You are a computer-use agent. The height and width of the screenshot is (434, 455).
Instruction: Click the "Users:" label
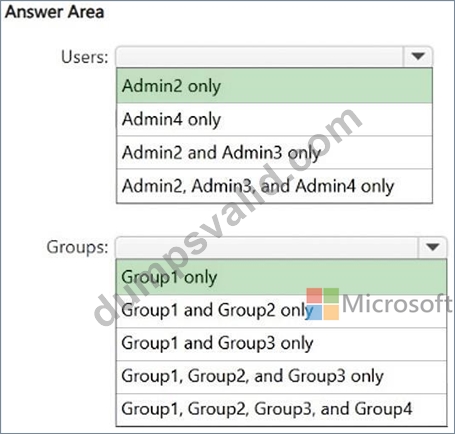pyautogui.click(x=85, y=57)
